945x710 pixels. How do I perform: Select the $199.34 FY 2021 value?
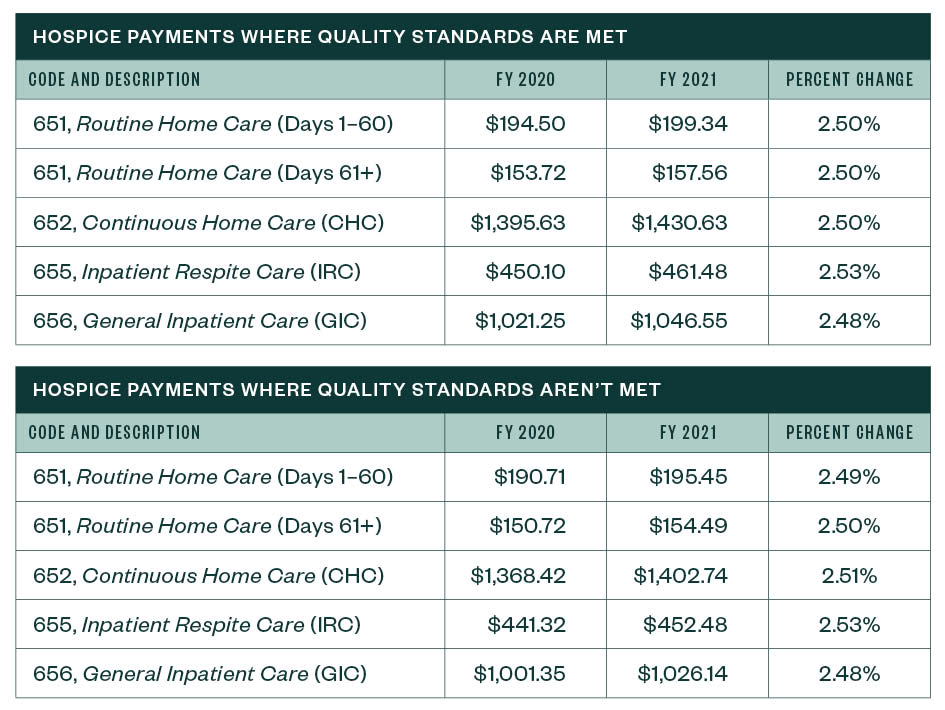click(x=688, y=124)
